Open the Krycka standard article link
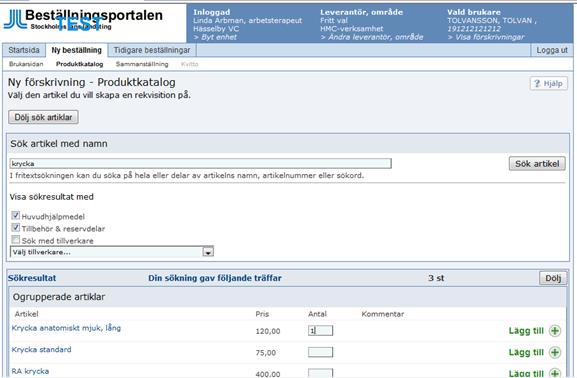Screen dimensions: 577x378 pyautogui.click(x=42, y=350)
